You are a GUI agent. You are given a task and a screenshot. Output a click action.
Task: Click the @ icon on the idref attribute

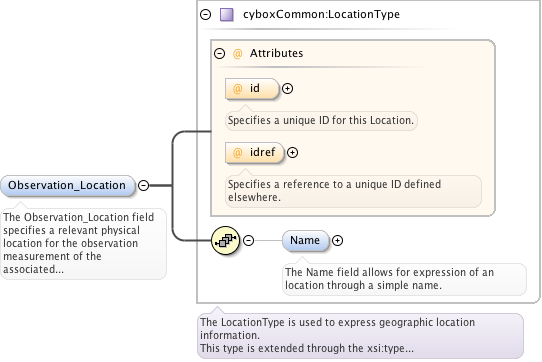coord(237,152)
